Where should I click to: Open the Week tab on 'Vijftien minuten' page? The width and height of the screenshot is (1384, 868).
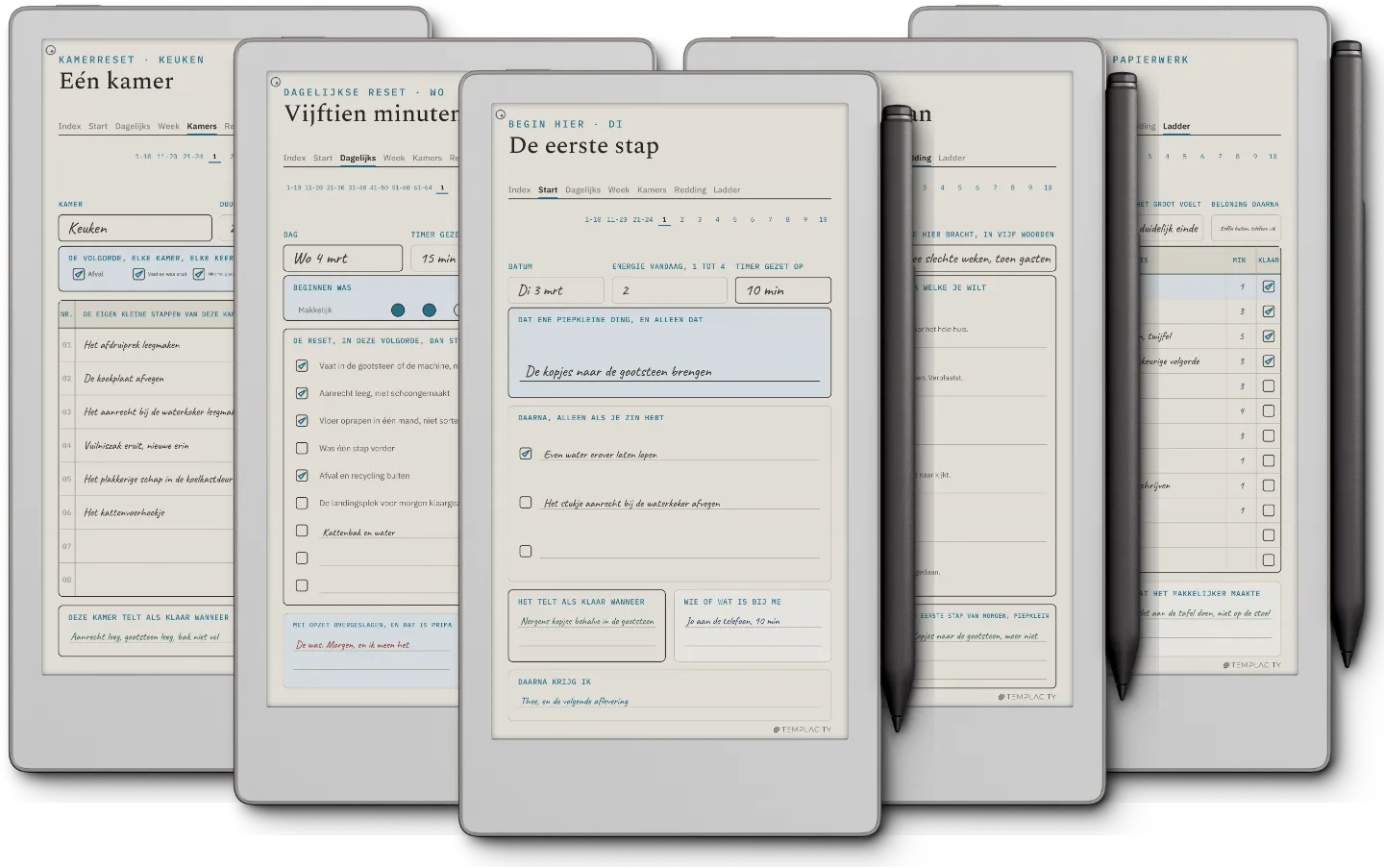coord(394,158)
